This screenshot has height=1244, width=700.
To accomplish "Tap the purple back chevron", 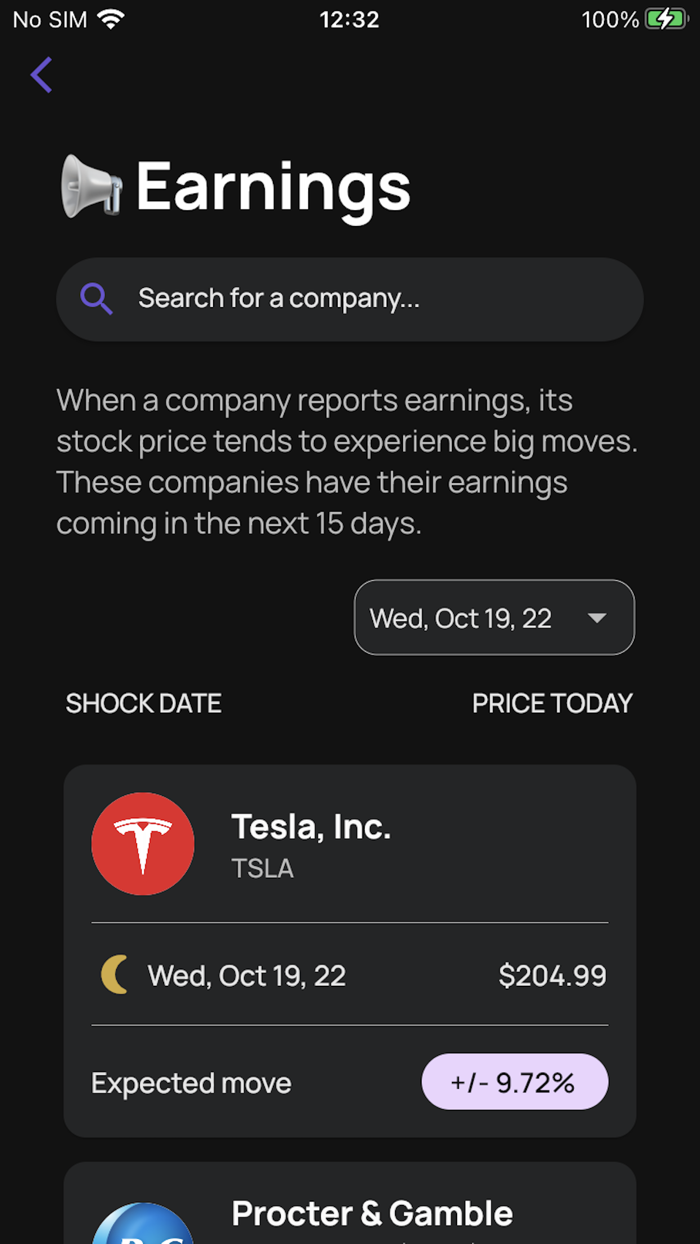I will click(x=41, y=75).
